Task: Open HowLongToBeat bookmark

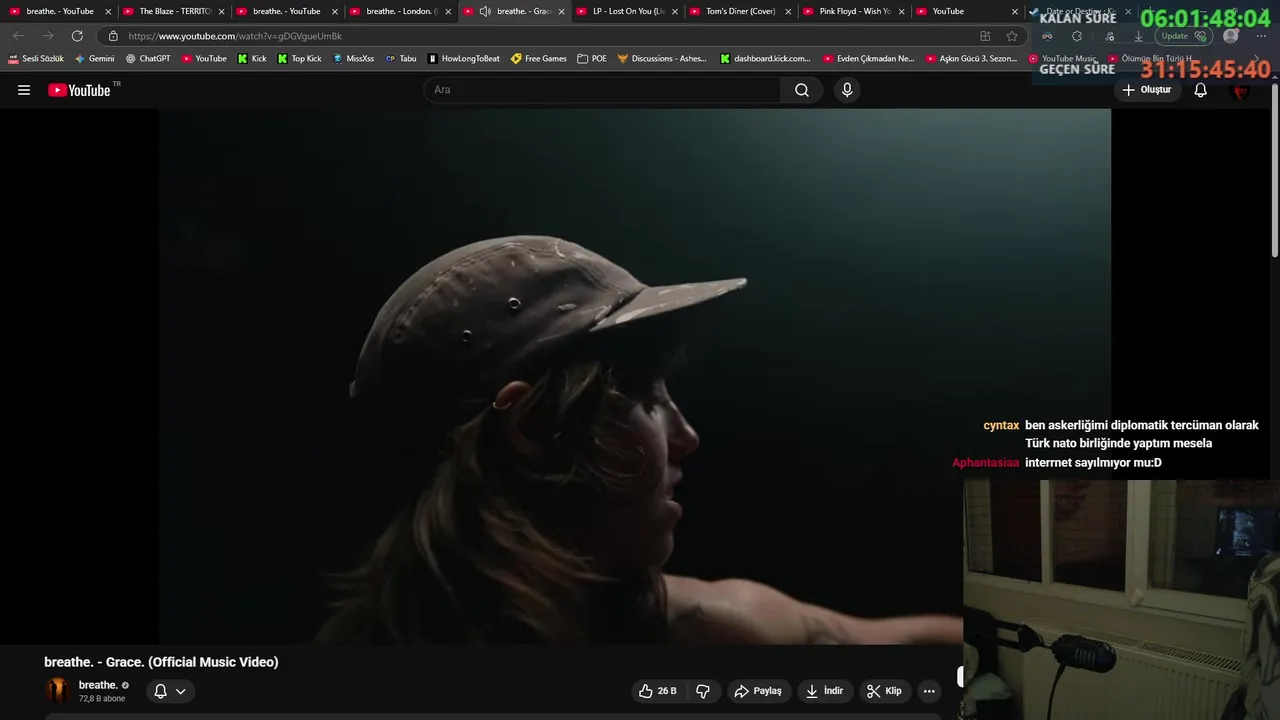Action: click(463, 59)
